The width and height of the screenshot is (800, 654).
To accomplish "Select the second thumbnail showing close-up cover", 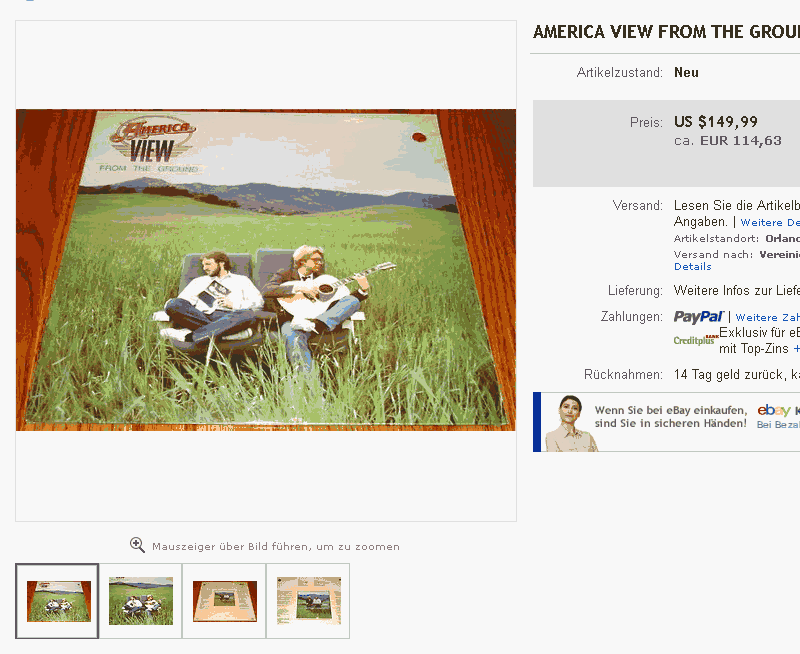I will click(141, 601).
